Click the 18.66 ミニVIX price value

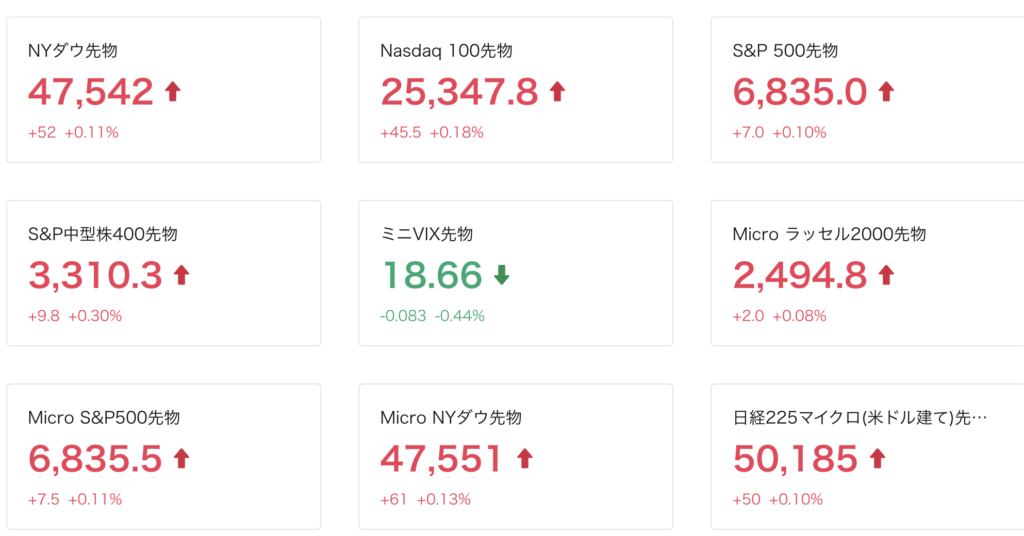tap(431, 275)
